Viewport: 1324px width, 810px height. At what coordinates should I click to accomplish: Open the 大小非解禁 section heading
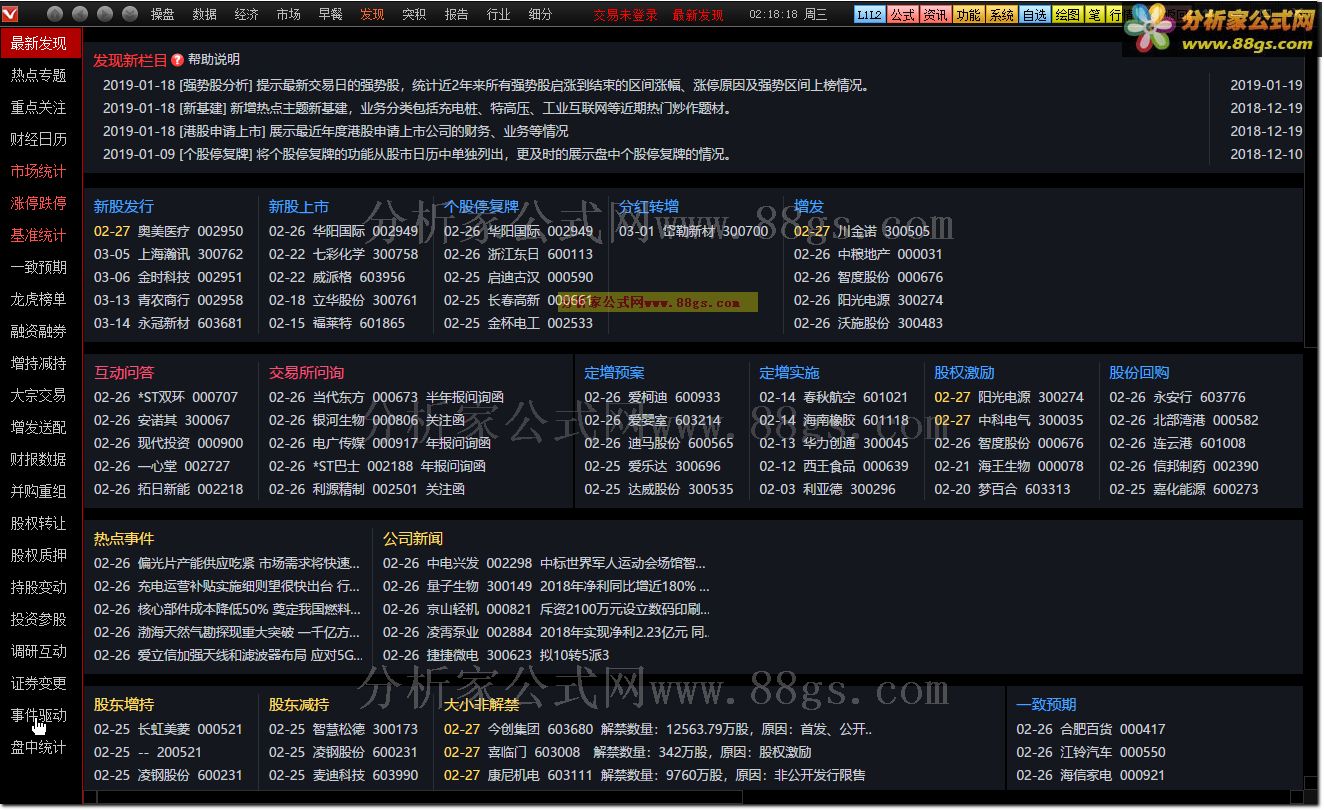tap(482, 704)
